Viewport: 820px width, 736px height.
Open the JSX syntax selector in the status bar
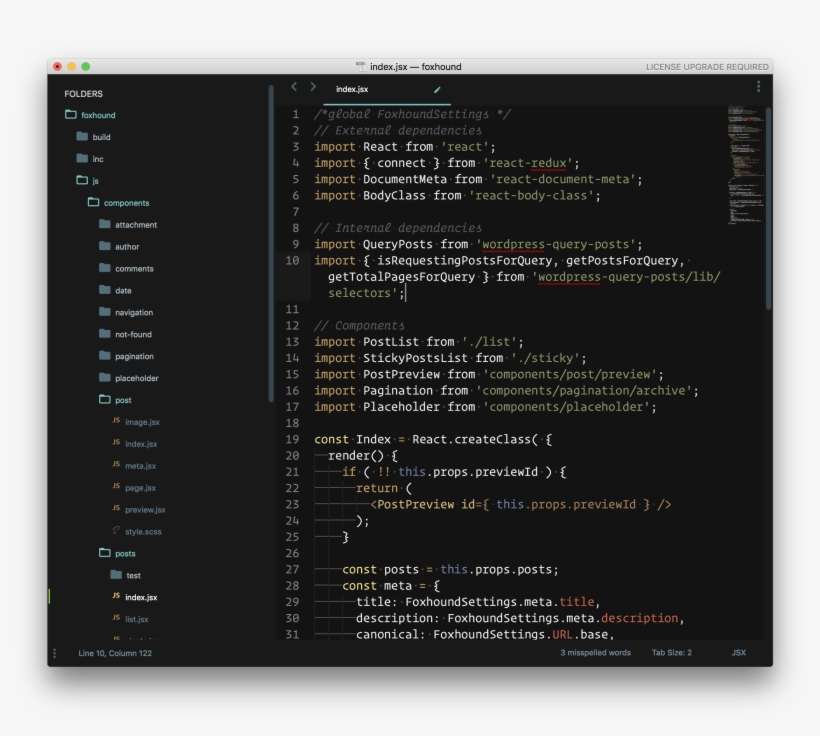coord(741,652)
